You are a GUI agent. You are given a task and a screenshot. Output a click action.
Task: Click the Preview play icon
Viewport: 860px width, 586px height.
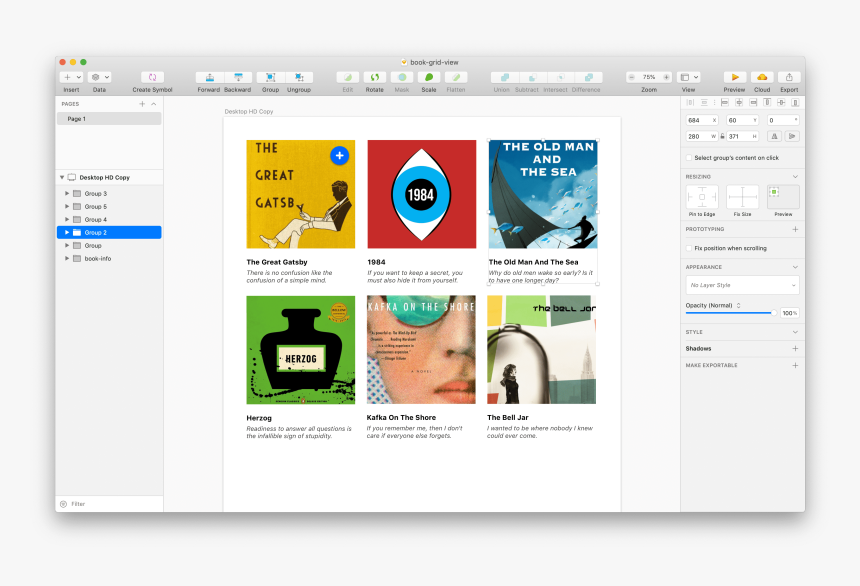pyautogui.click(x=735, y=77)
